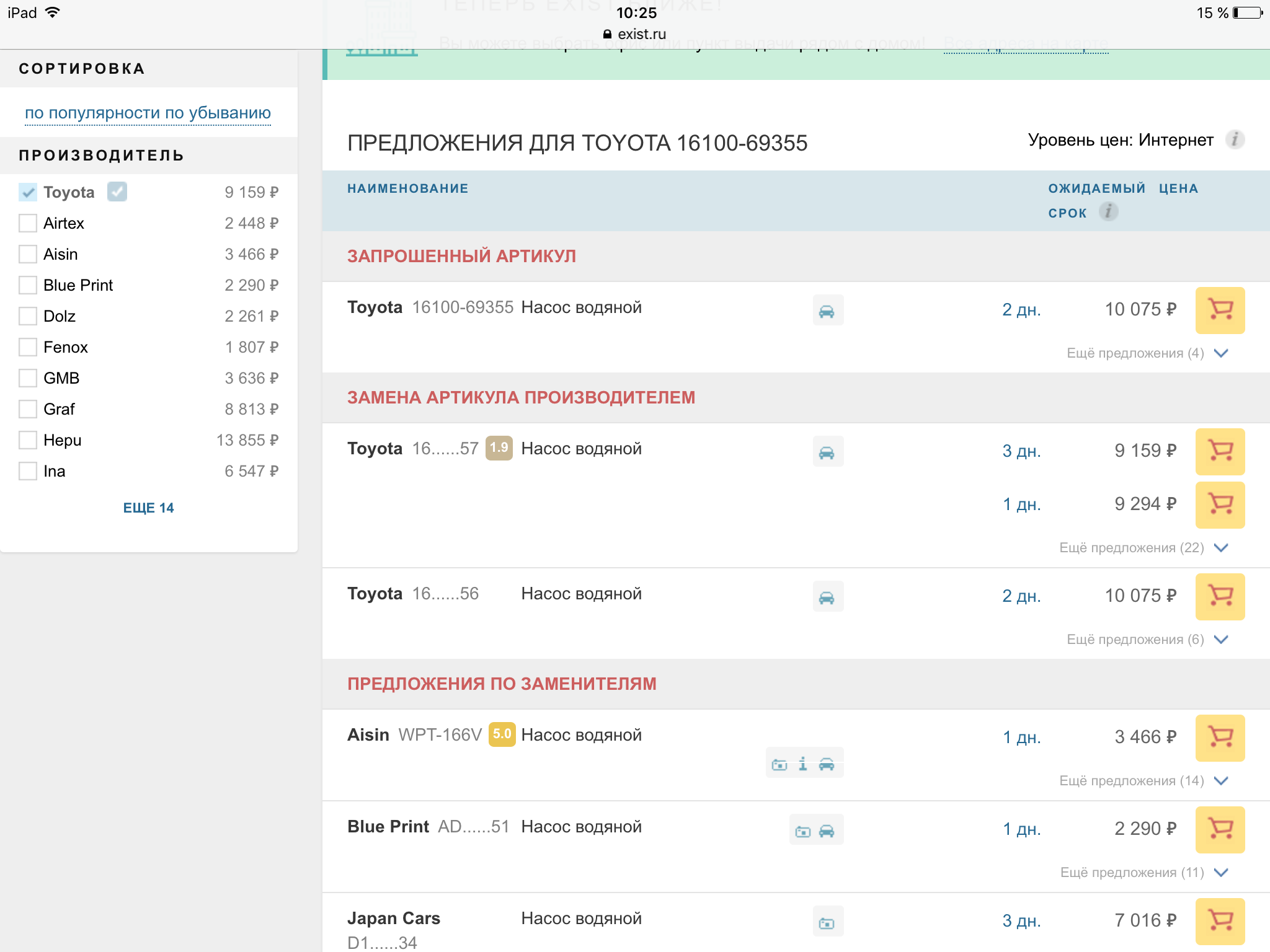
Task: Check the Airtex manufacturer filter
Action: (28, 223)
